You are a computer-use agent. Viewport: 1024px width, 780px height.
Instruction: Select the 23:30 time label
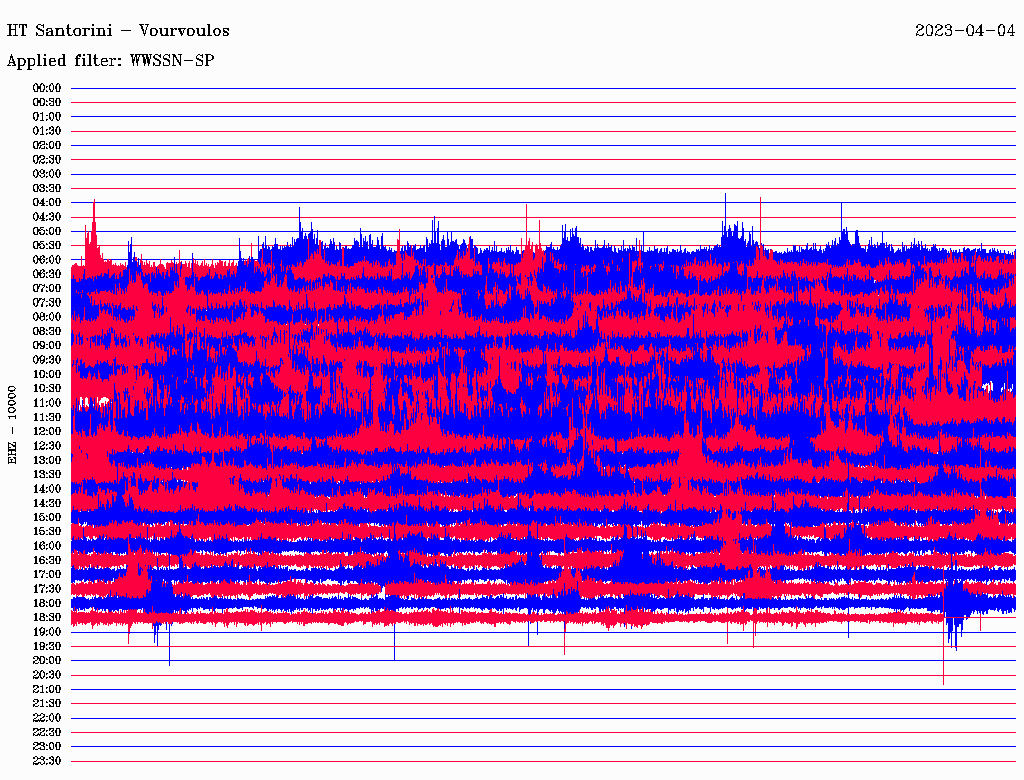pyautogui.click(x=47, y=761)
